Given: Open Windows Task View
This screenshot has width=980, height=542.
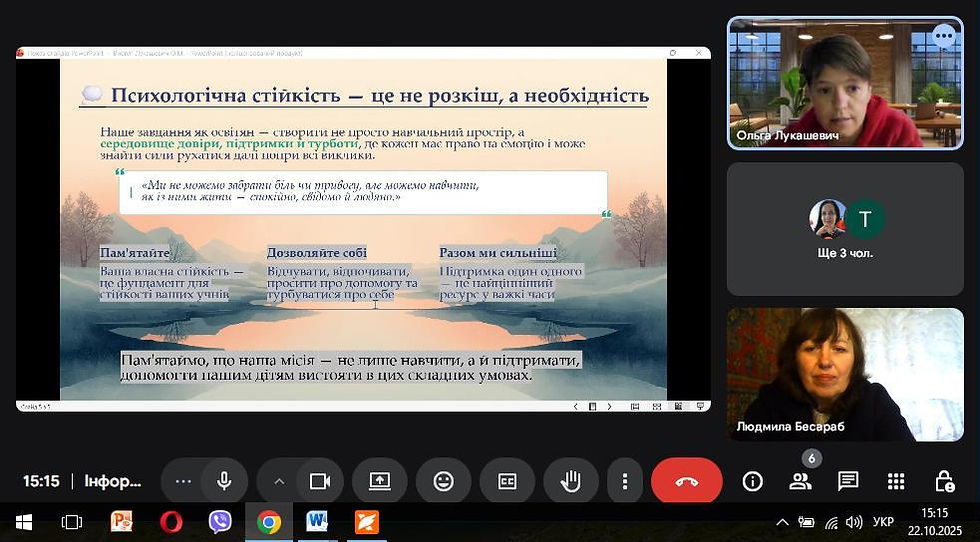Looking at the screenshot, I should coord(72,521).
